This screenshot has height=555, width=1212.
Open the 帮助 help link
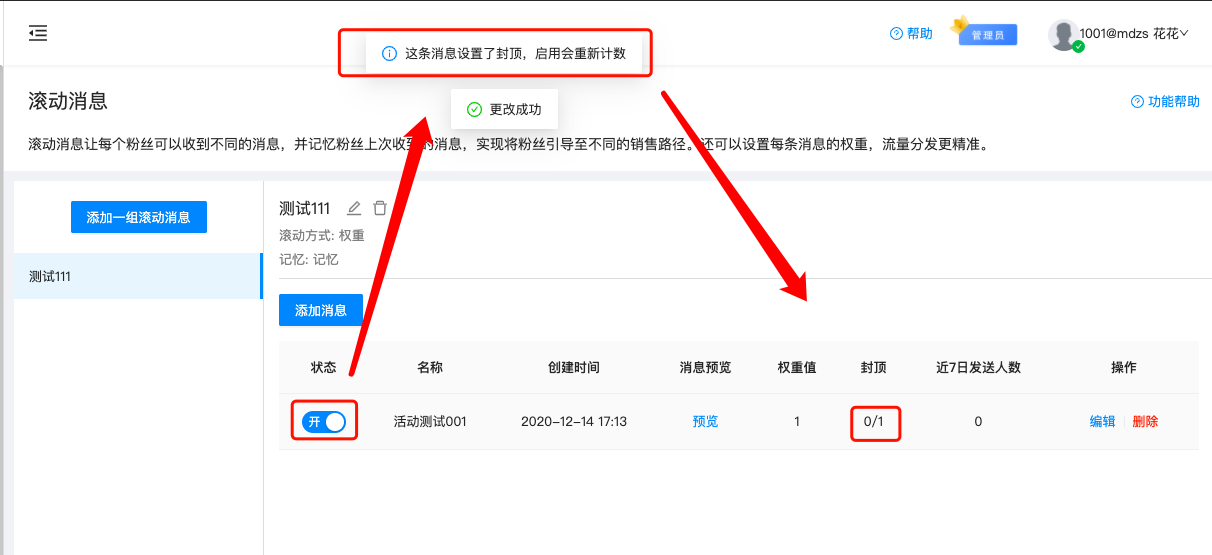click(911, 34)
